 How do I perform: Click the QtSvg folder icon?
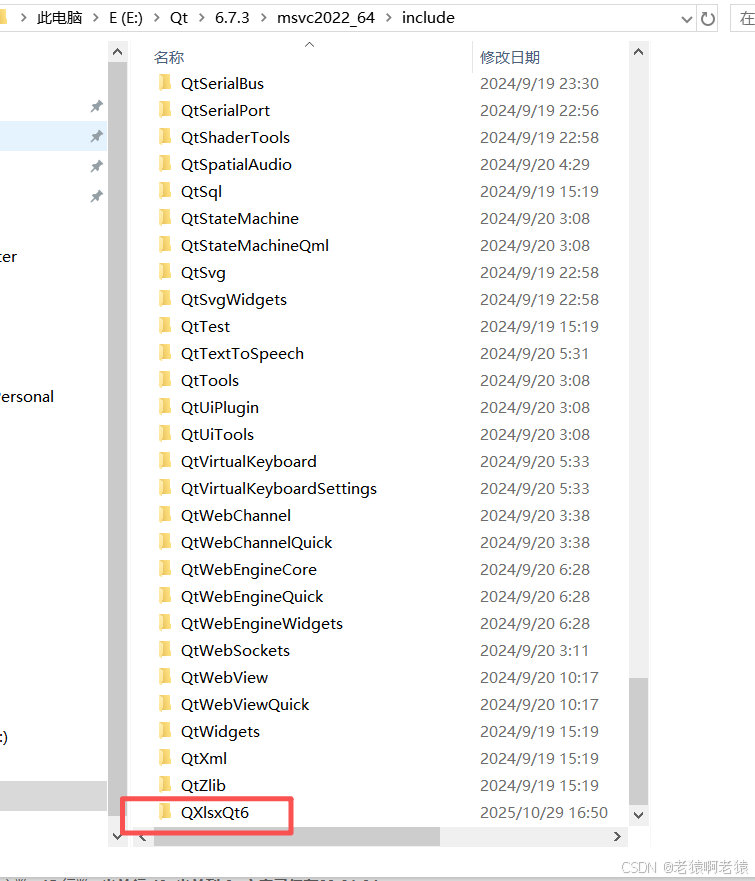tap(165, 272)
